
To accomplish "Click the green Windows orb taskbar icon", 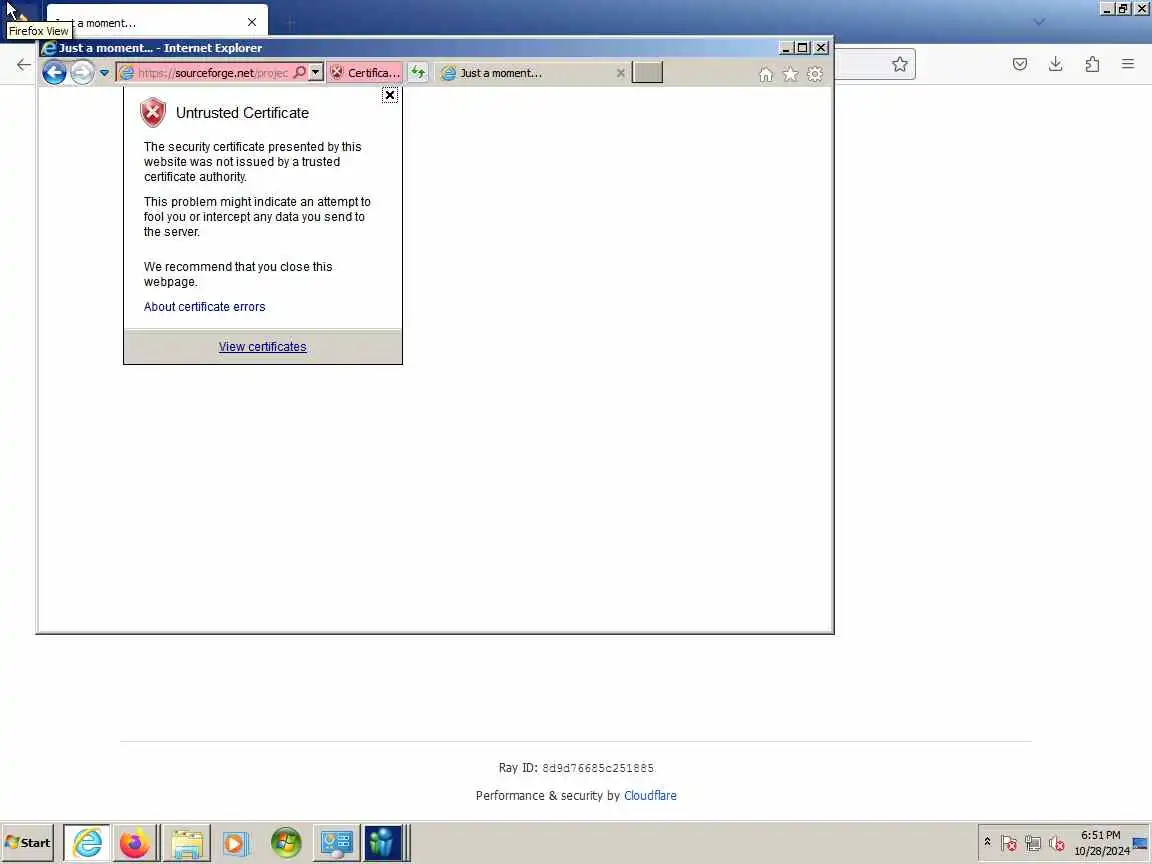I will (286, 843).
